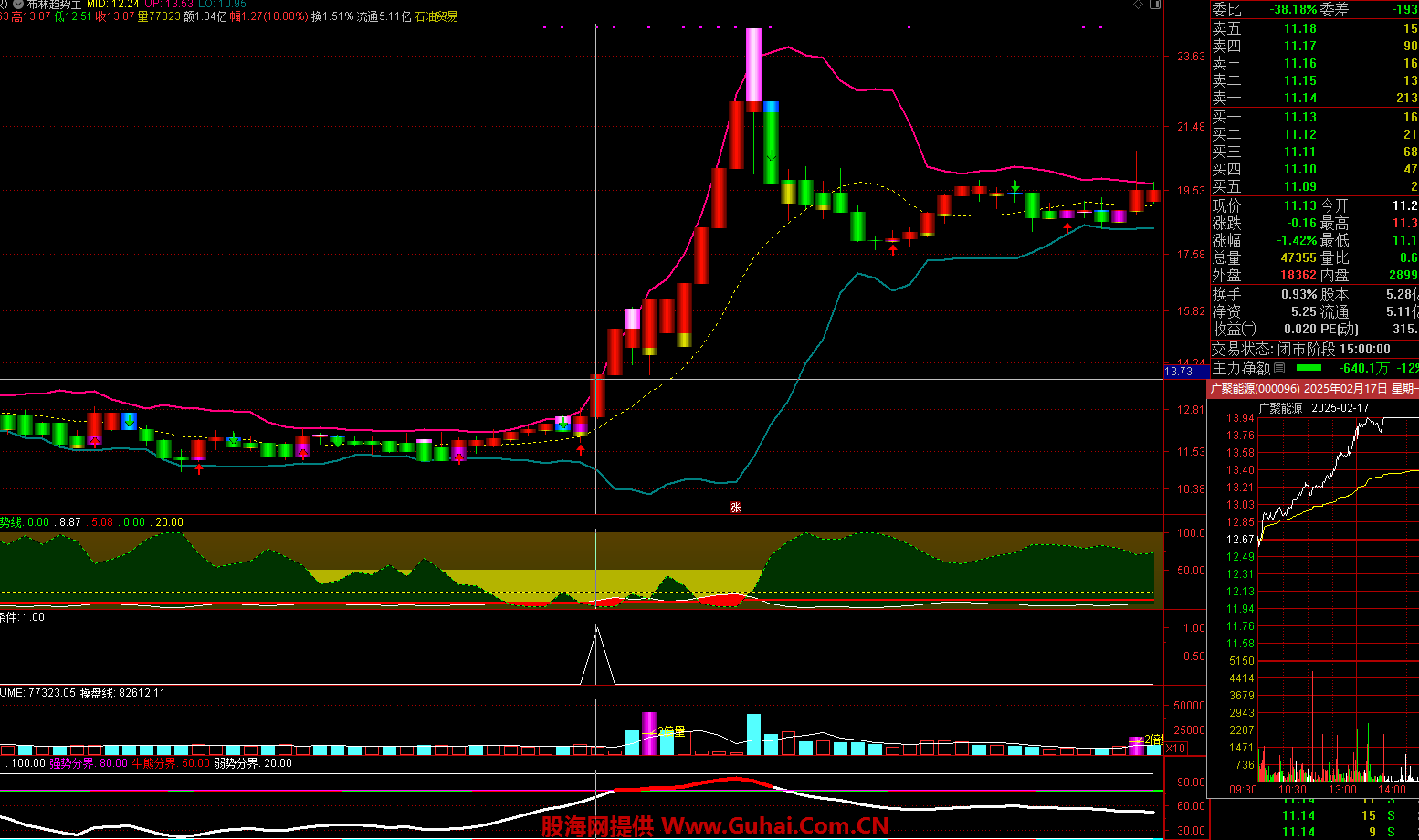This screenshot has width=1419, height=840.
Task: Click the green 主力净额 progress bar
Action: click(1309, 368)
